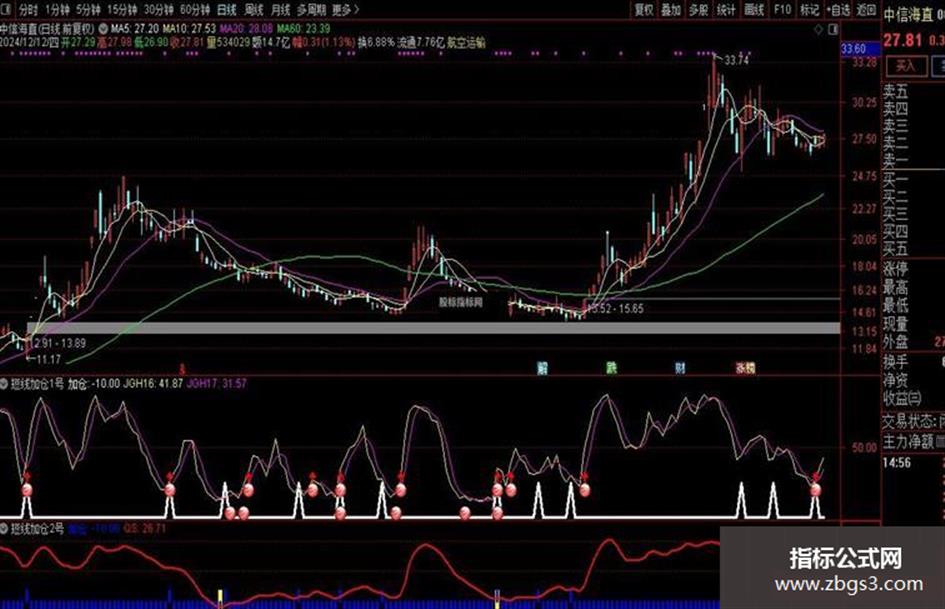Viewport: 945px width, 609px height.
Task: Select the 60分钟 period tab
Action: tap(195, 10)
